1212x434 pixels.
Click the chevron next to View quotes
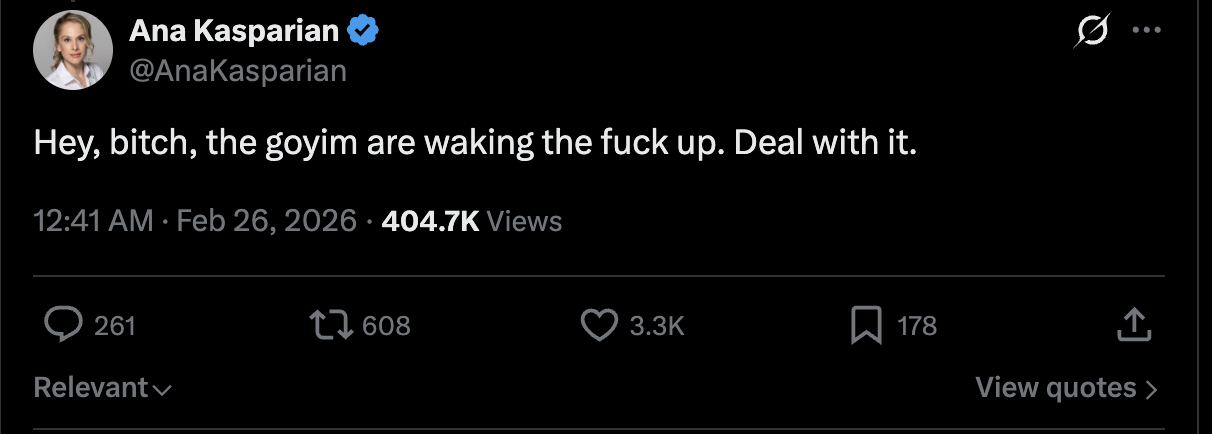(x=1151, y=389)
